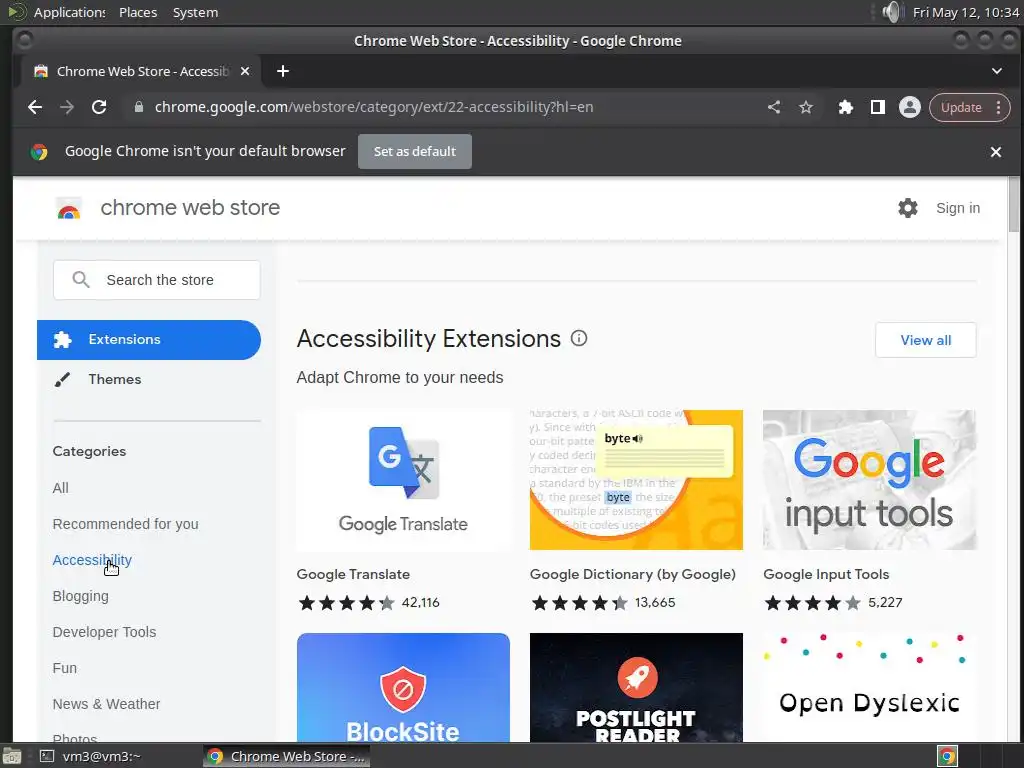Image resolution: width=1024 pixels, height=768 pixels.
Task: Open the Google Dictionary extension thumbnail
Action: 636,480
